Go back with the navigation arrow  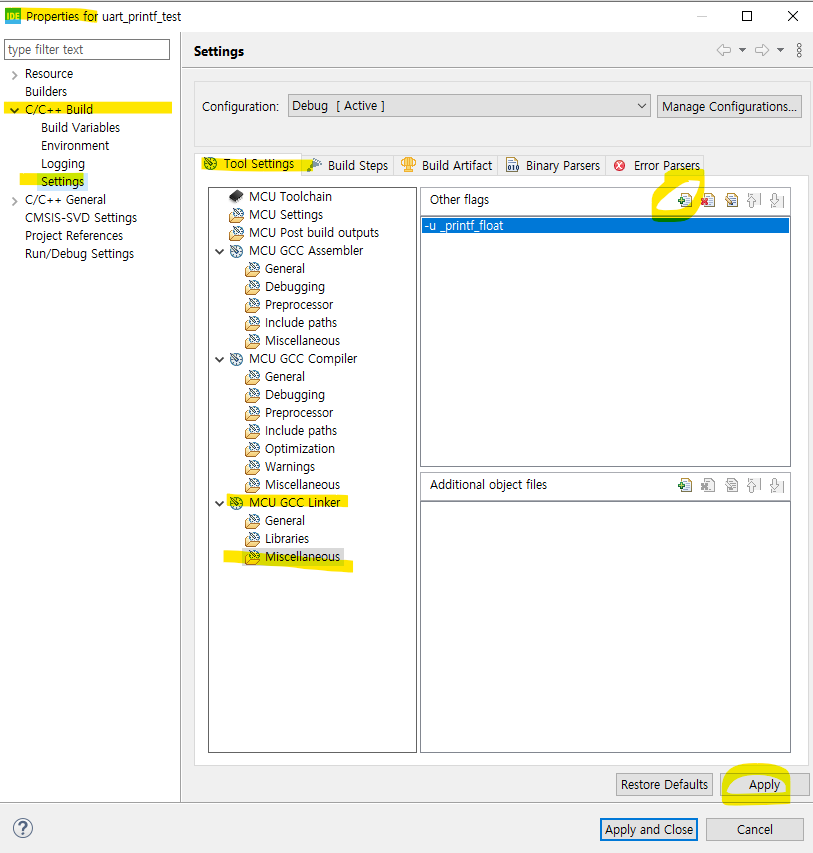coord(724,50)
